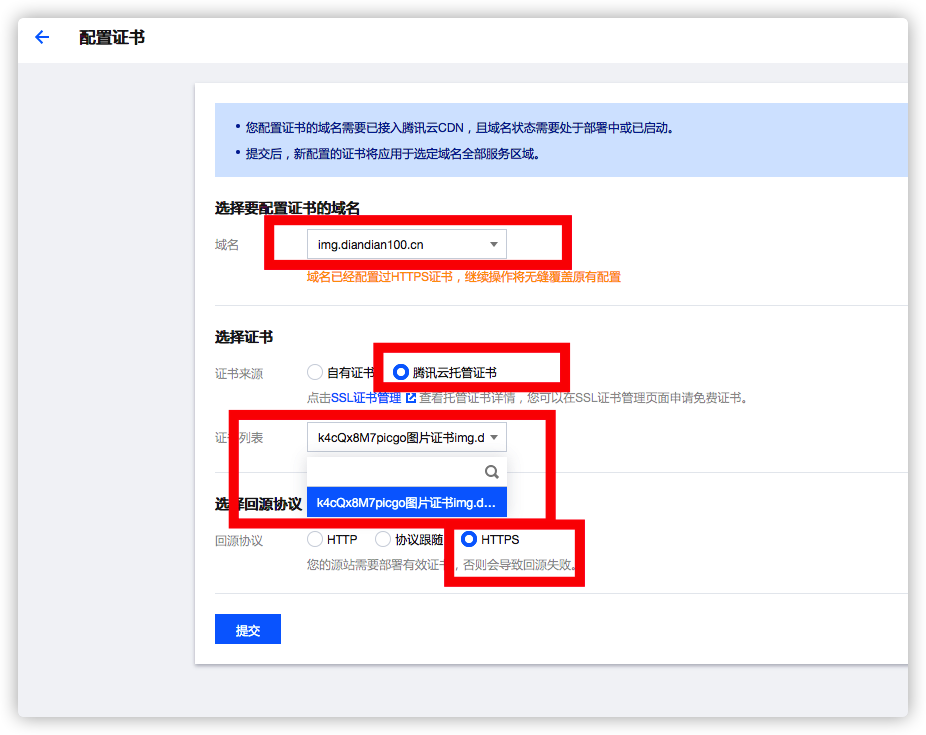Focus the certificate list search field
The height and width of the screenshot is (735, 926).
(x=395, y=472)
